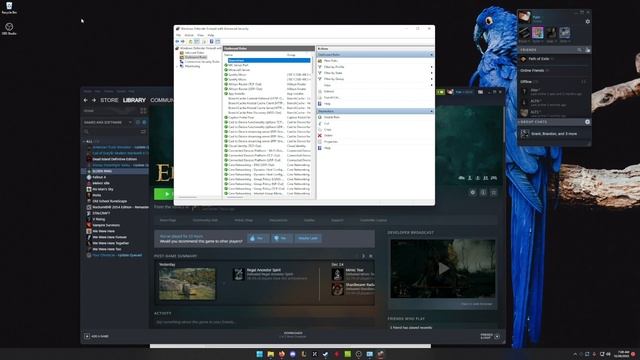Open Friends & Chat button in Steam footer
This screenshot has width=640, height=360.
[x=490, y=336]
